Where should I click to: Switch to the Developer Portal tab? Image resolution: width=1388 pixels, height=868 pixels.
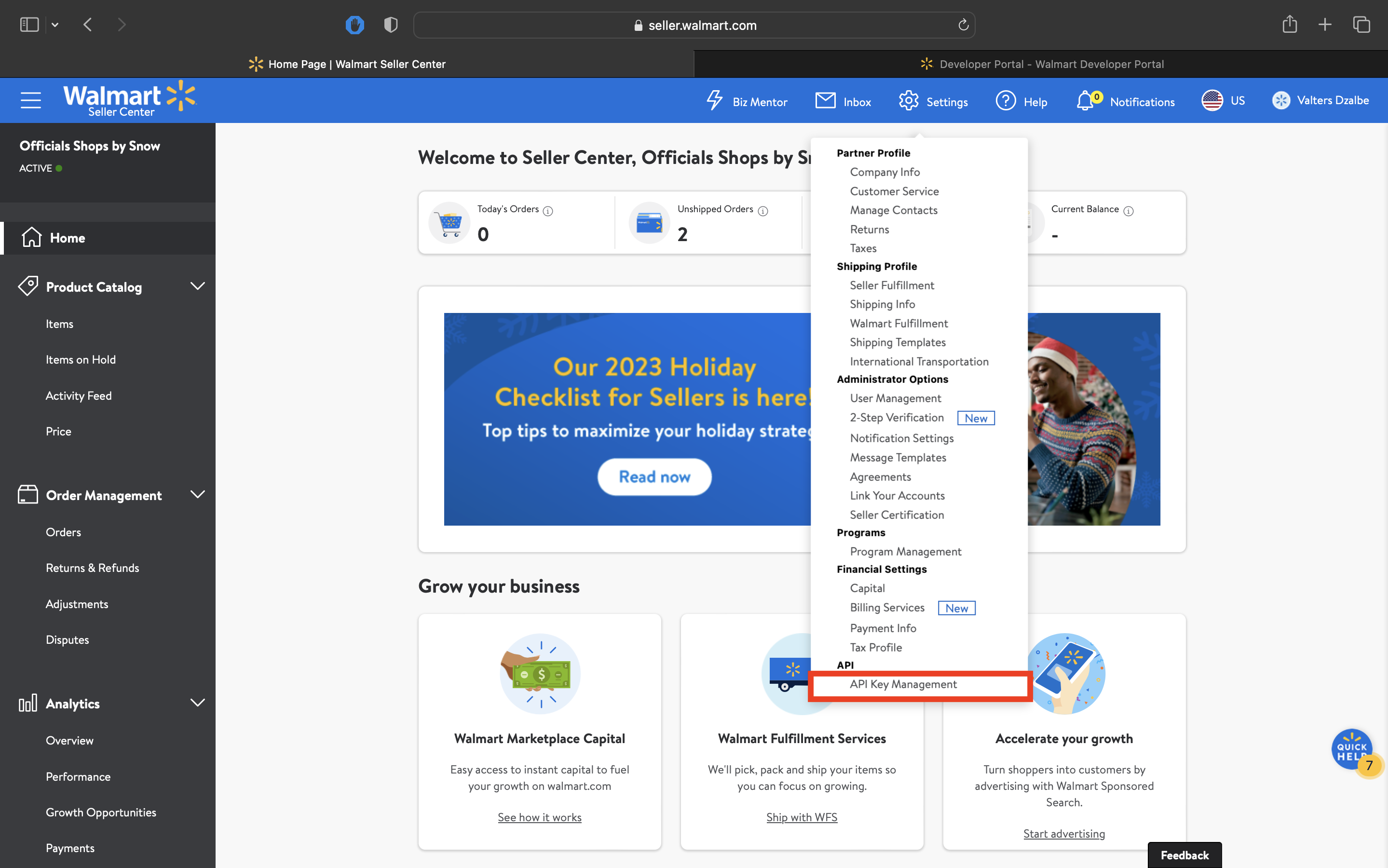coord(1041,64)
